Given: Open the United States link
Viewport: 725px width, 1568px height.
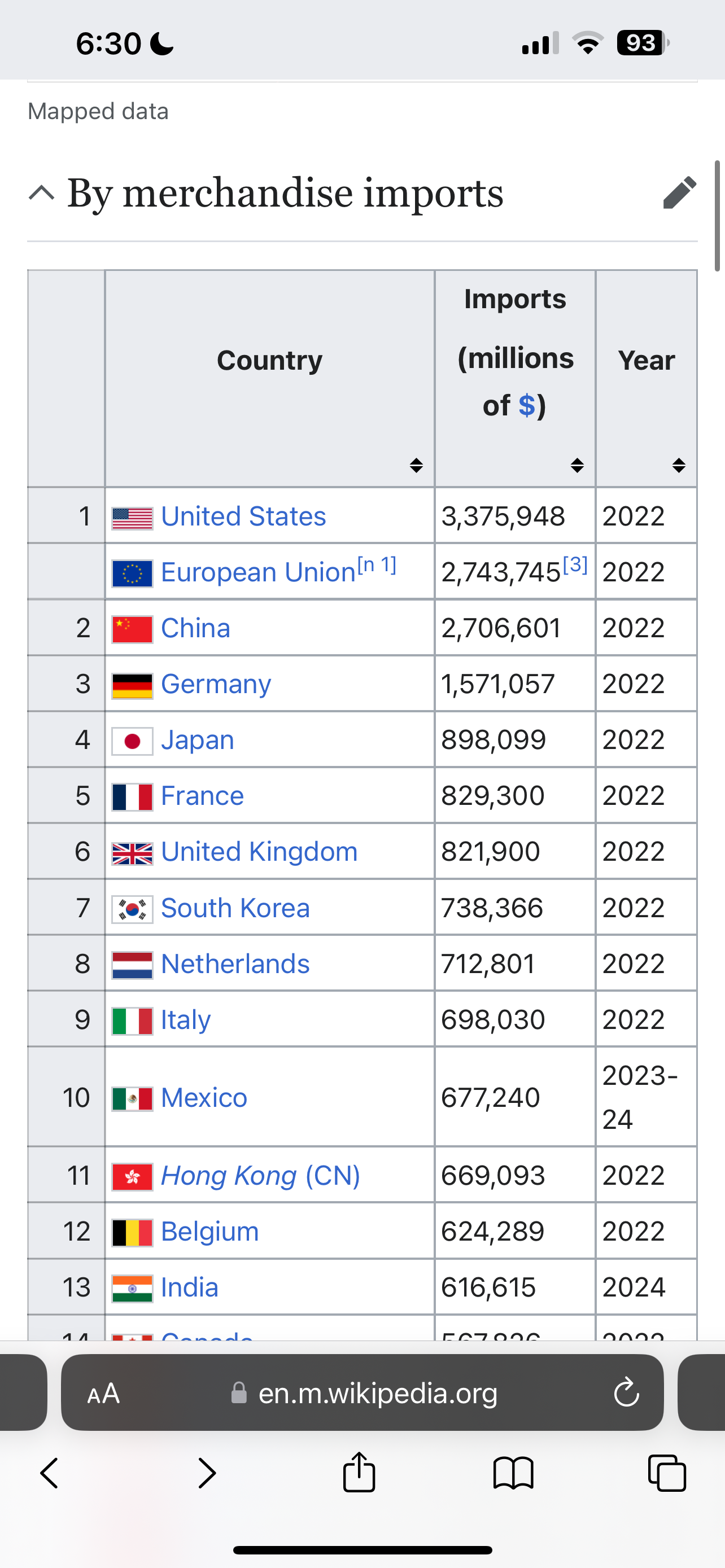Looking at the screenshot, I should (243, 516).
